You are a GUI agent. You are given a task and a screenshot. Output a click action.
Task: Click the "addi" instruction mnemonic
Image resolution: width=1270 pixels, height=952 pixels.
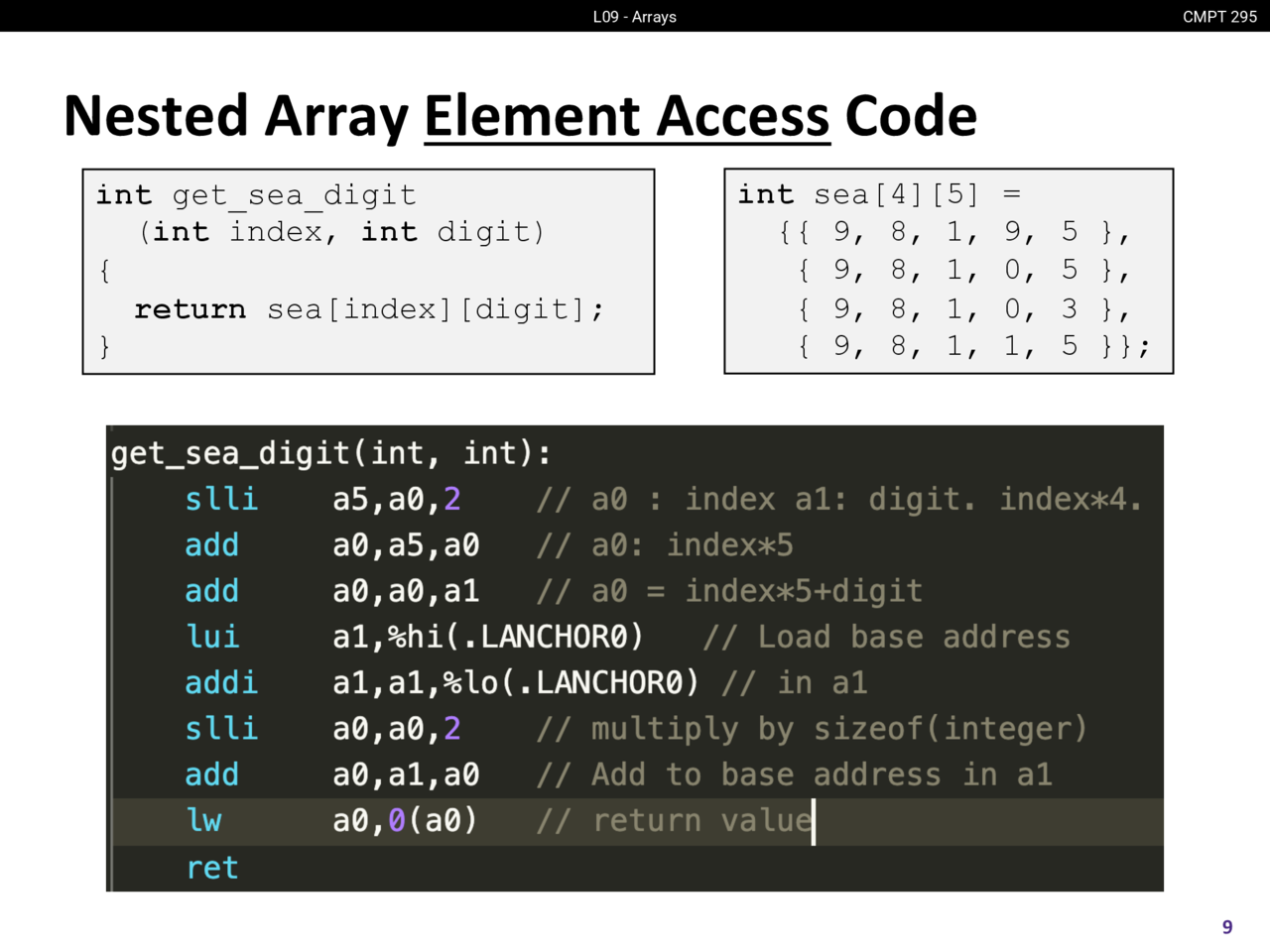221,682
